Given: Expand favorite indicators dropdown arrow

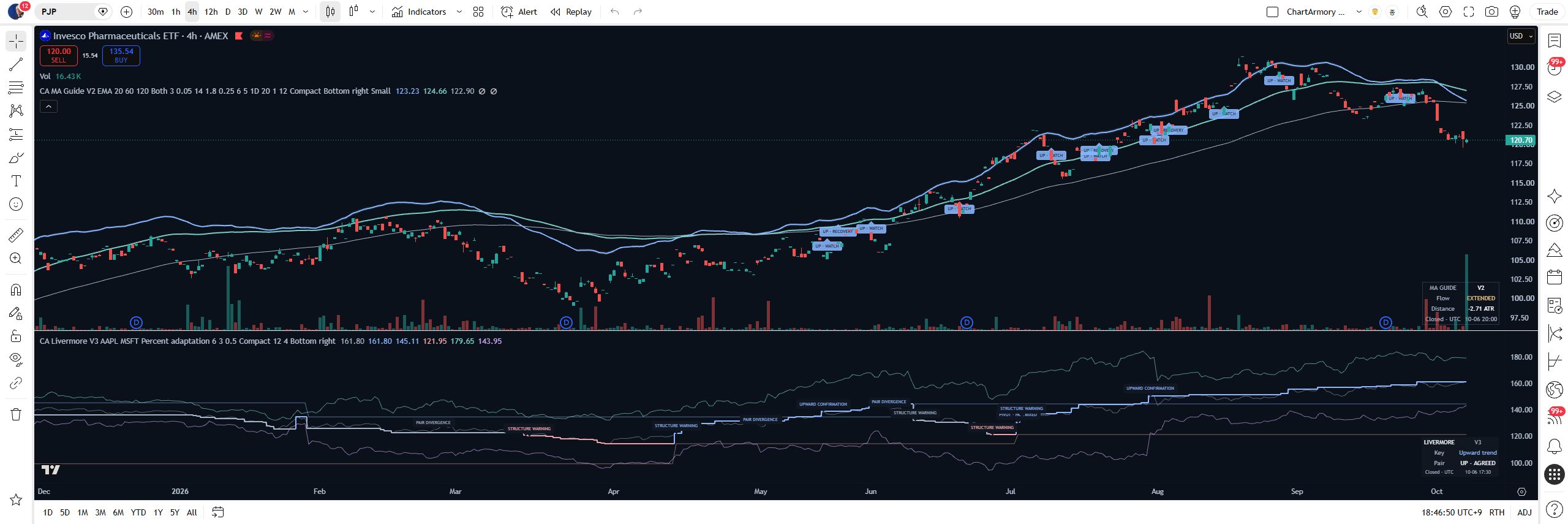Looking at the screenshot, I should 459,12.
